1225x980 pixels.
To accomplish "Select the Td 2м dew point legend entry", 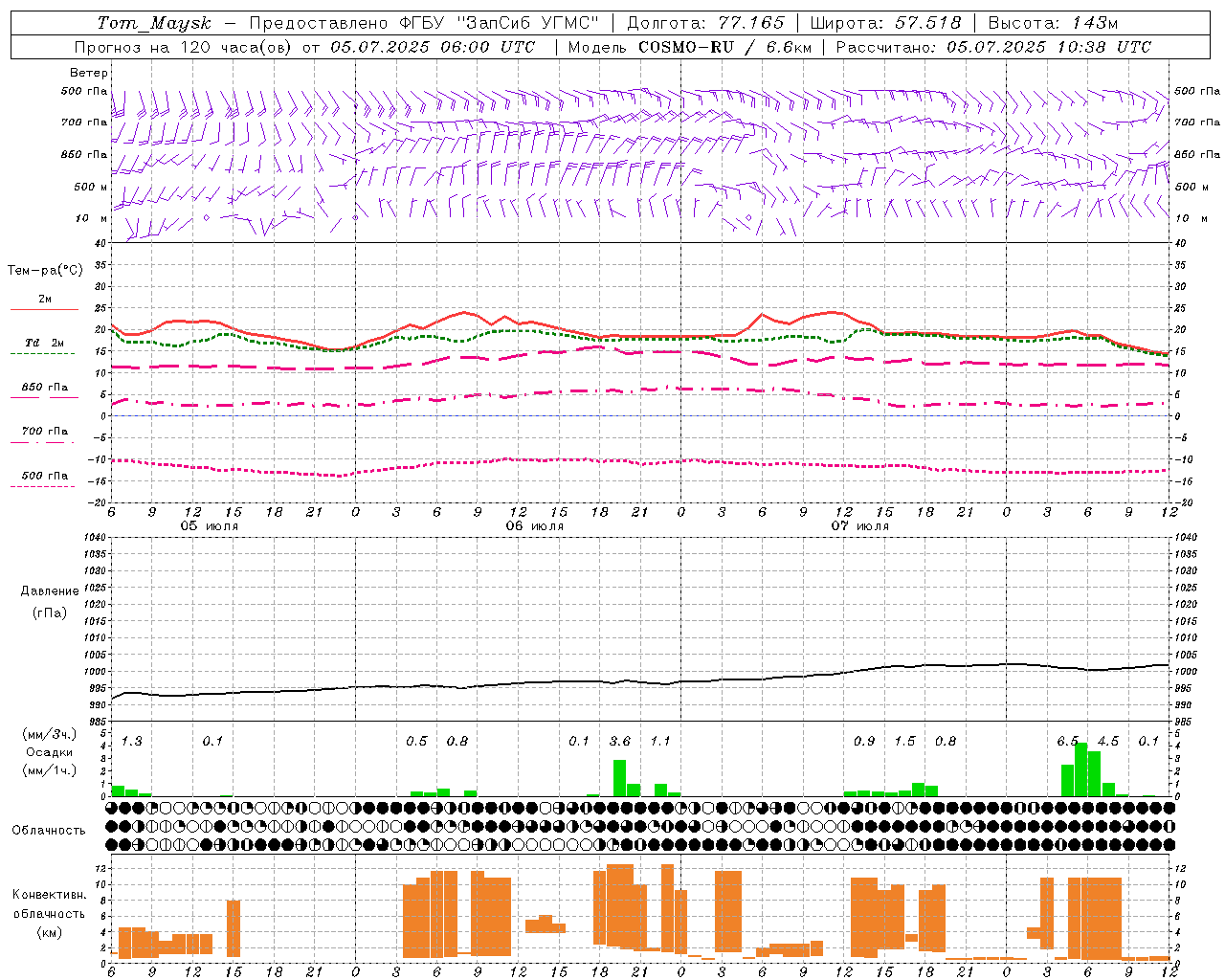I will [44, 343].
